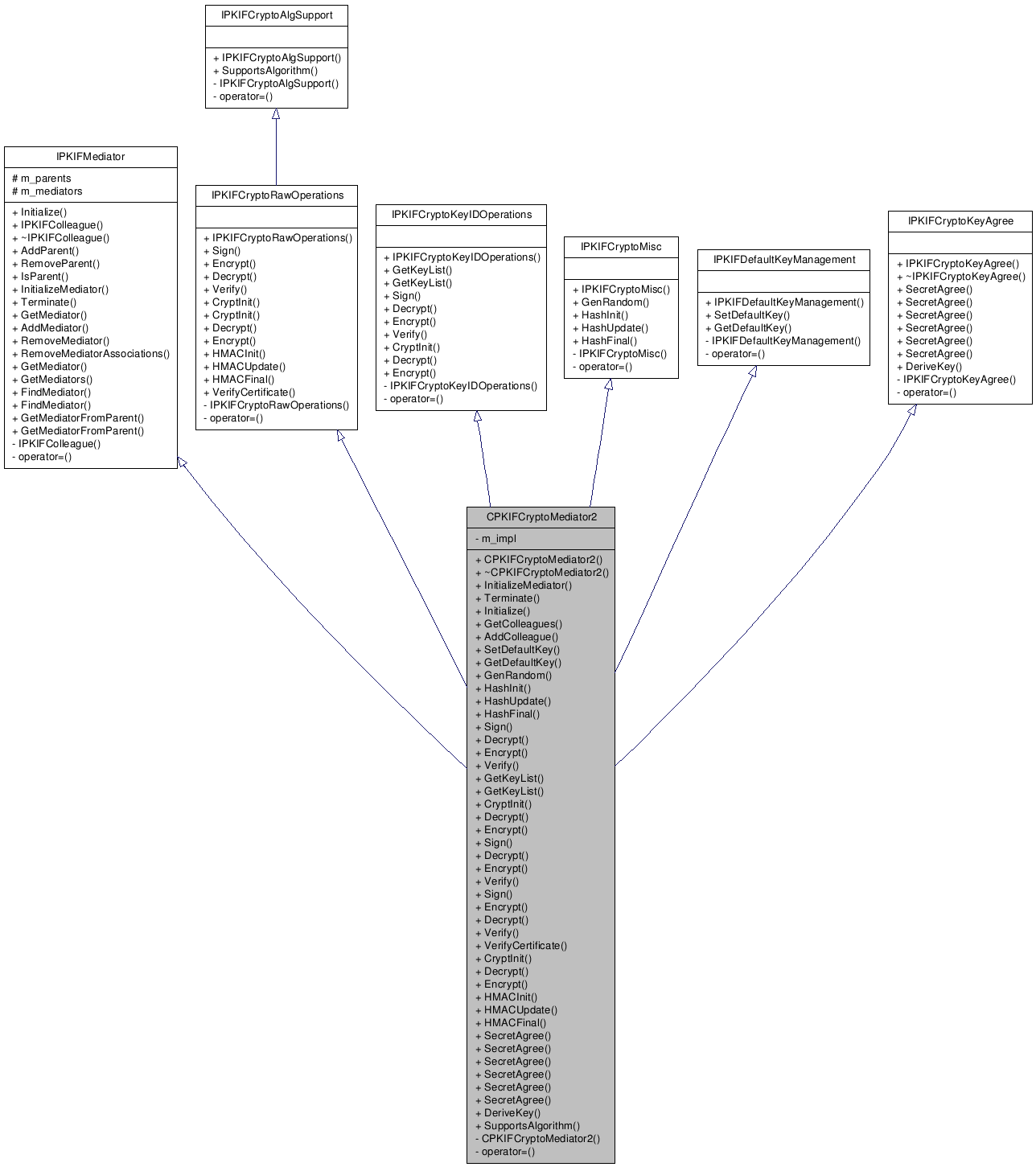Image resolution: width=1036 pixels, height=1167 pixels.
Task: Click HMACInit() in IPKIFCryptoRawOperations
Action: [x=234, y=354]
